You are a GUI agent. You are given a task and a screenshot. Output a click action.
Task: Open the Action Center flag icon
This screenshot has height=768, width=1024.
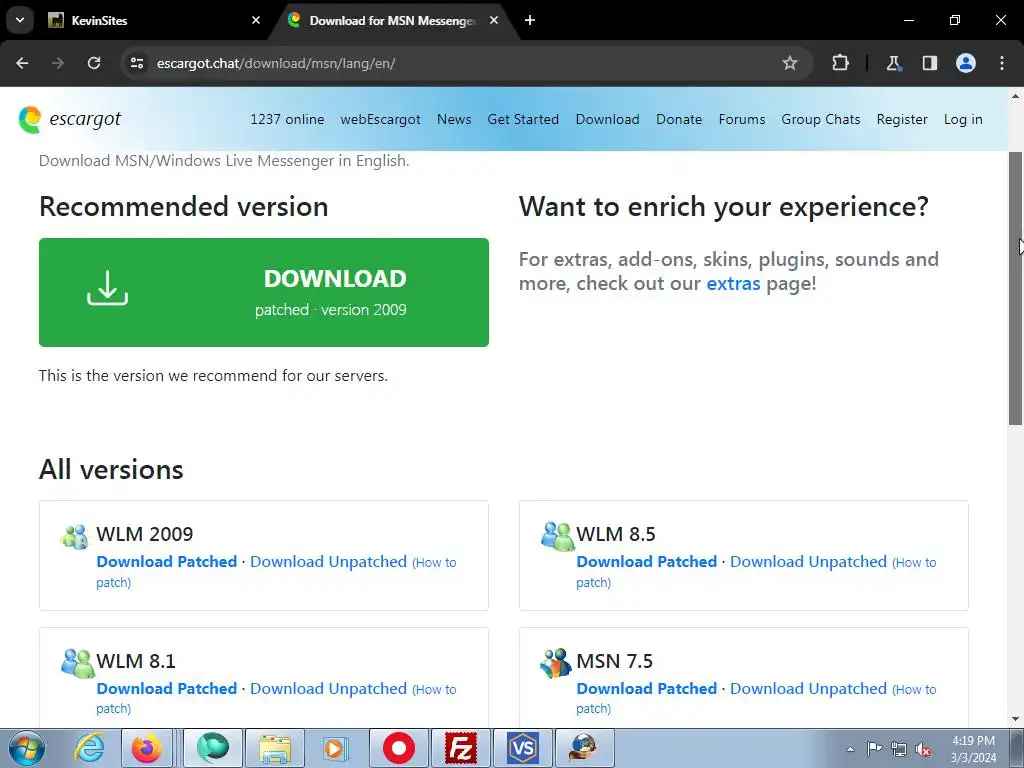click(x=874, y=749)
